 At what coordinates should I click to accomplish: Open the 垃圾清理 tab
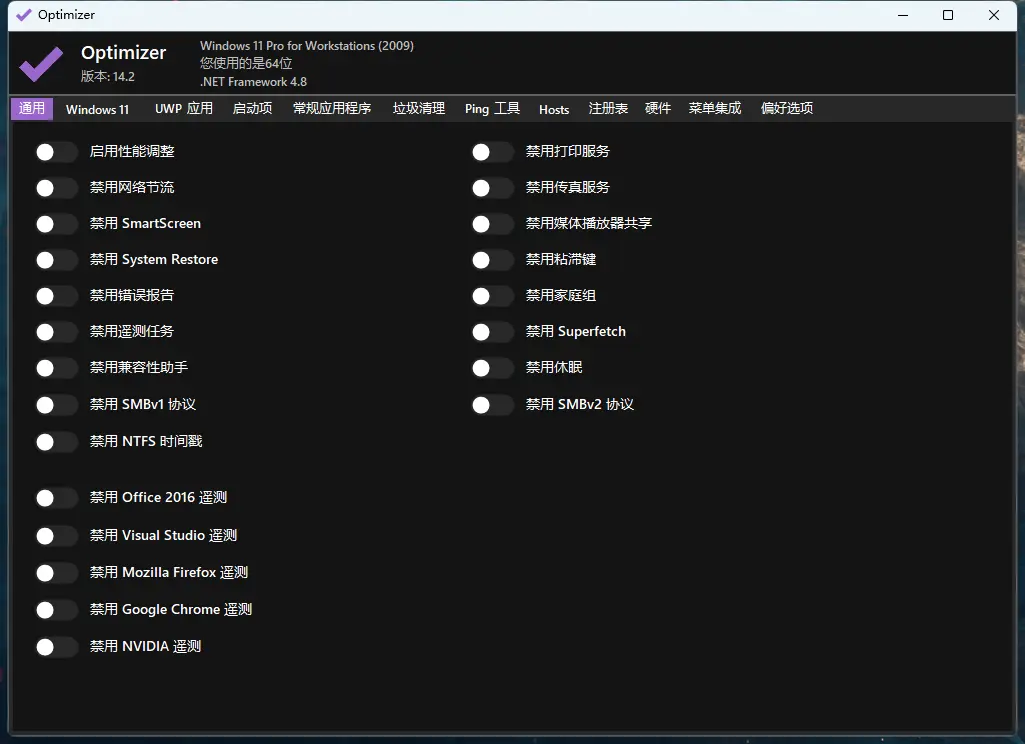tap(419, 109)
